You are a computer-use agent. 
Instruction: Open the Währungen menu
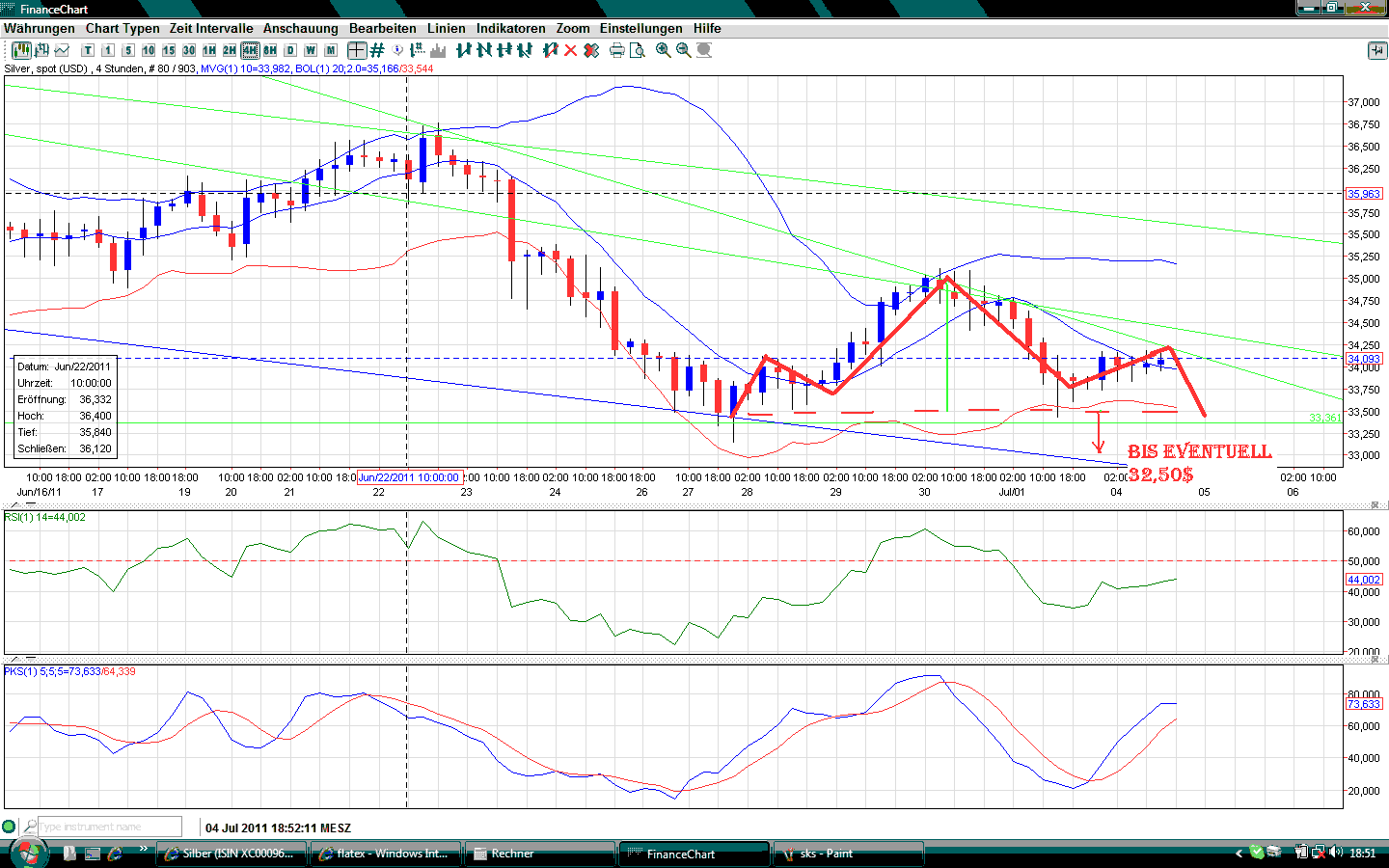(39, 29)
